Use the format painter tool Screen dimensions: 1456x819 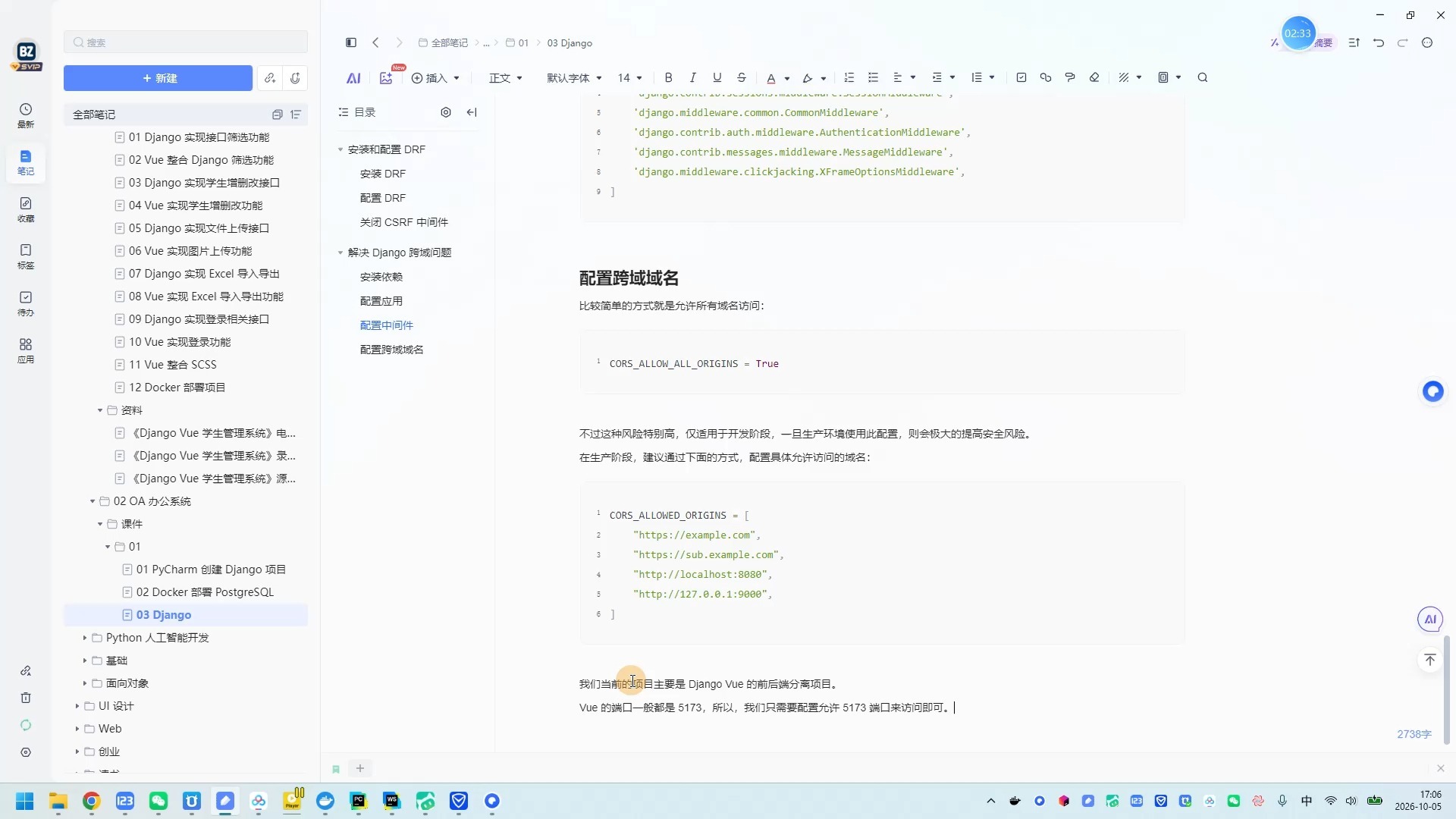pyautogui.click(x=1070, y=77)
